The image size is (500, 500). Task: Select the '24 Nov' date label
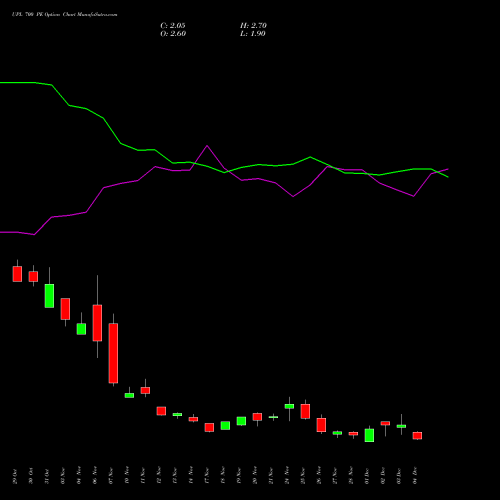click(287, 476)
